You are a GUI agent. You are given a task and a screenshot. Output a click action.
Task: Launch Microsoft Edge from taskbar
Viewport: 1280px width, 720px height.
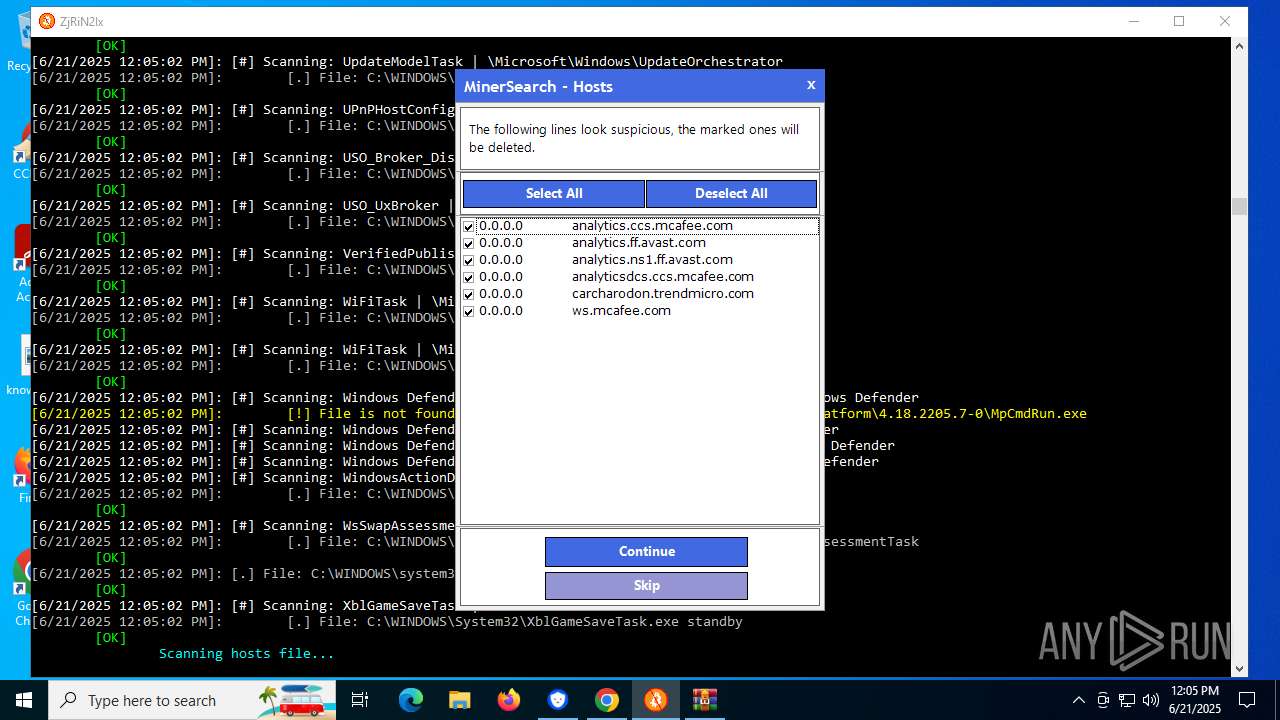(411, 700)
